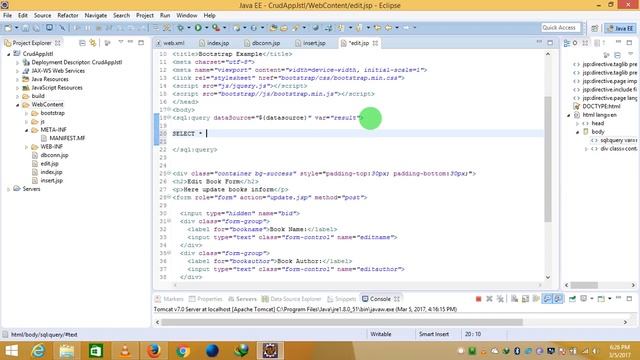Open the Refactor menu
The image size is (640, 360).
[68, 16]
